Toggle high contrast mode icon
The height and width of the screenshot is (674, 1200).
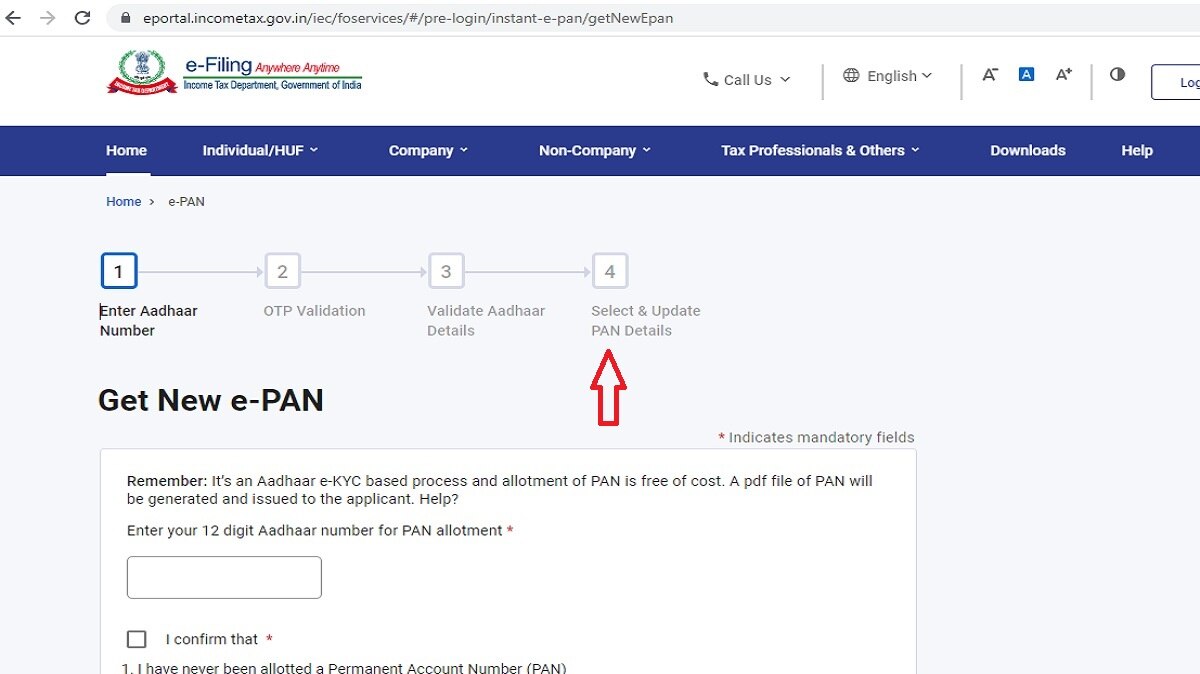[1117, 75]
